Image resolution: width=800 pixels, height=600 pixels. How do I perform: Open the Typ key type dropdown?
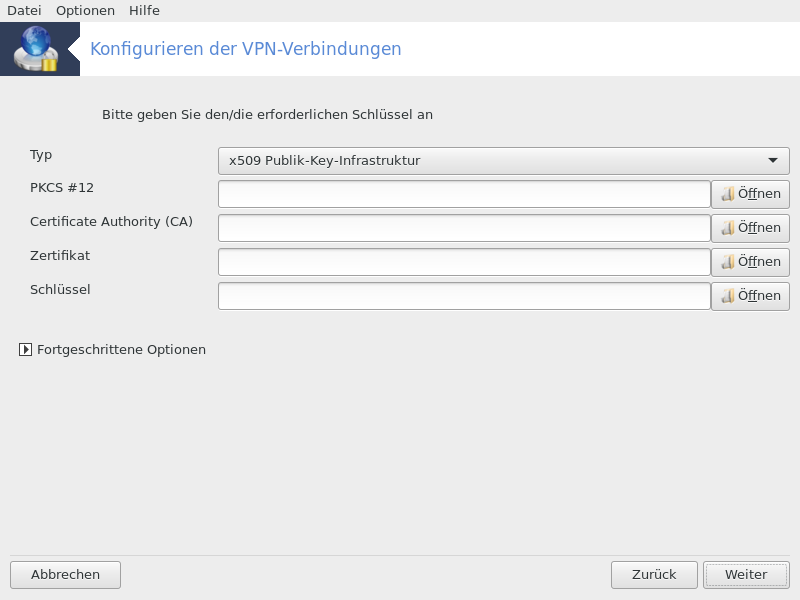(x=504, y=161)
